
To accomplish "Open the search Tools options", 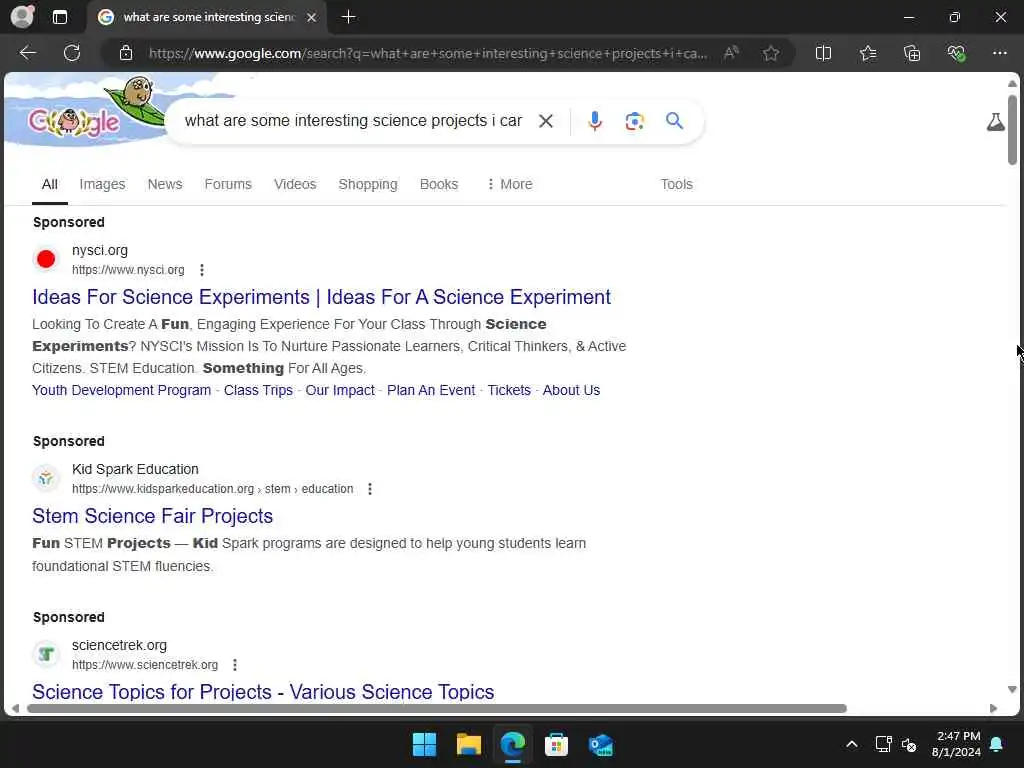I will [677, 184].
